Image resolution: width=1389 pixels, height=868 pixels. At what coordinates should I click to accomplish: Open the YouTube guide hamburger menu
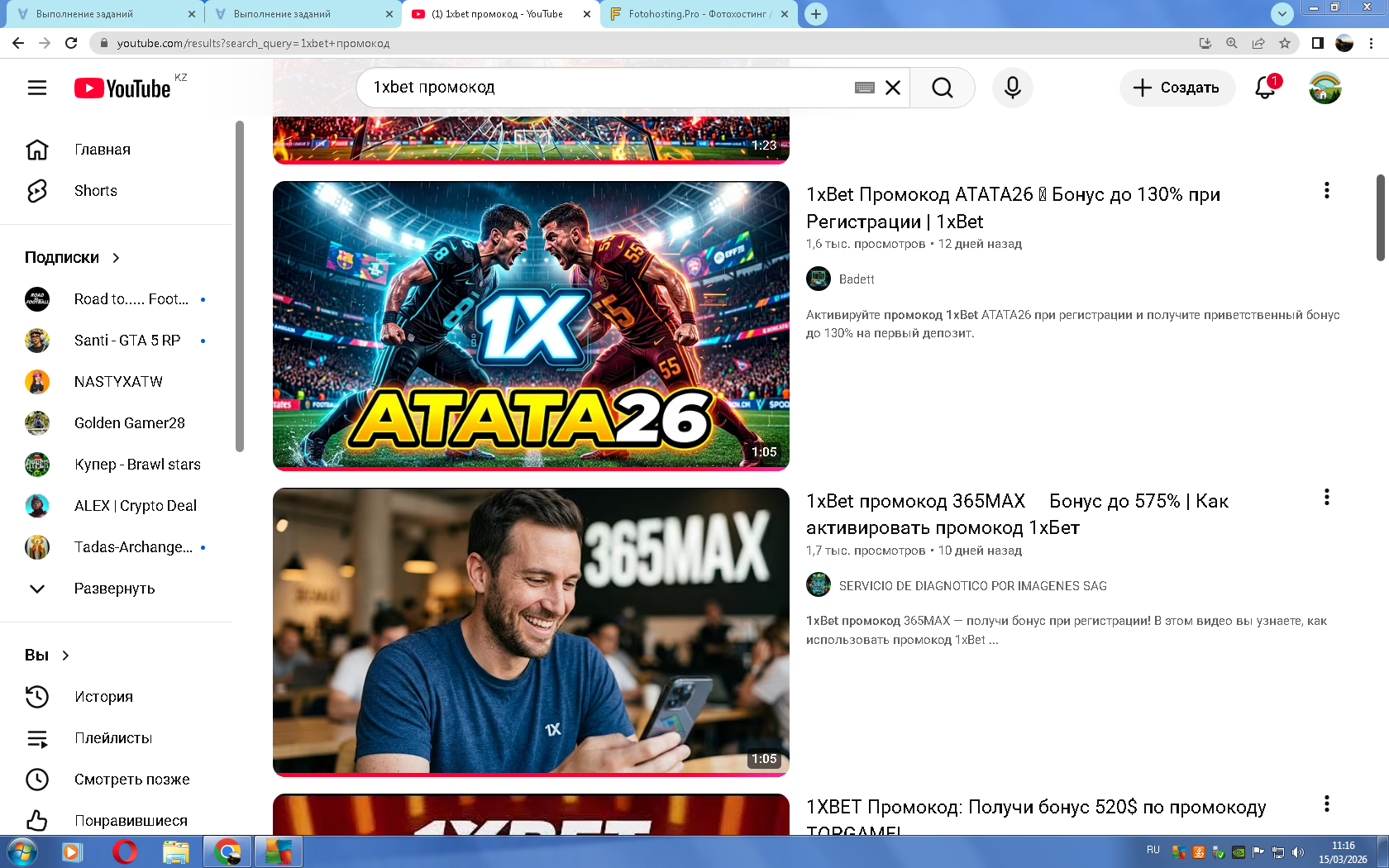(x=37, y=88)
